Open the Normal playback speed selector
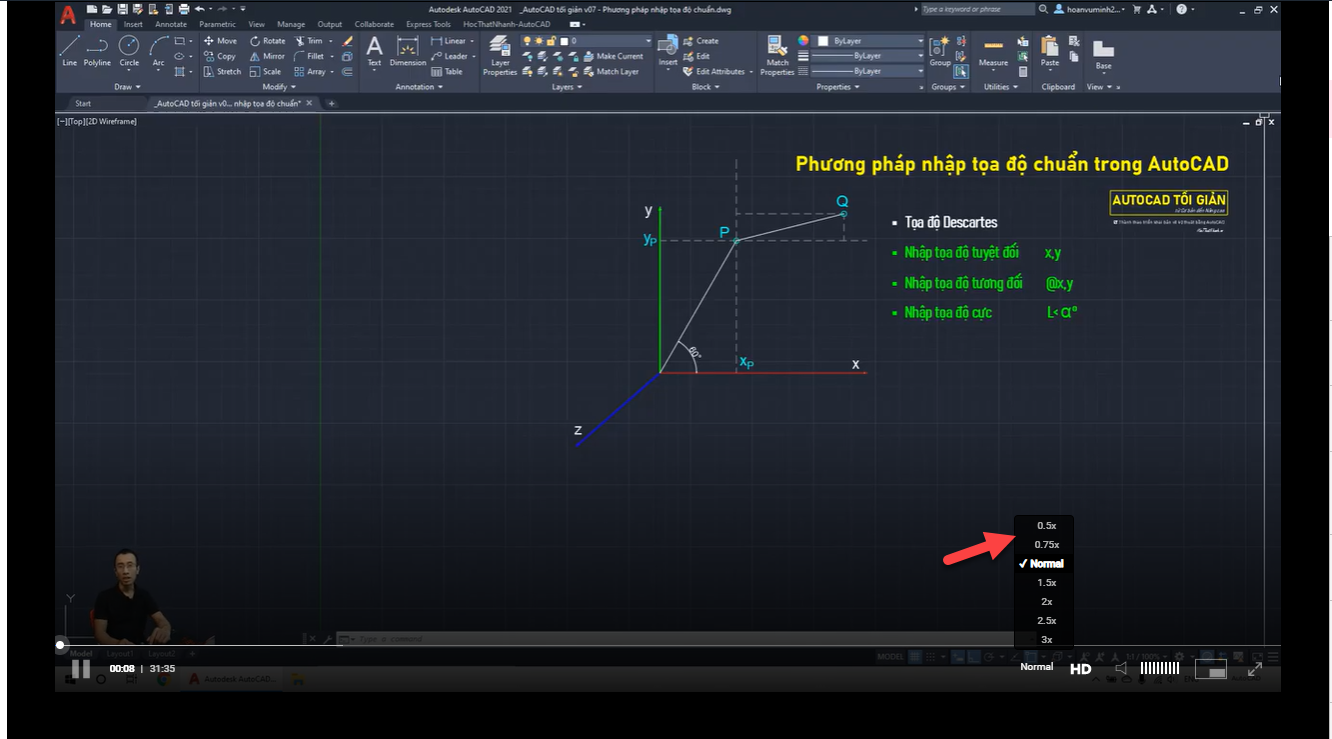The height and width of the screenshot is (739, 1332). click(x=1036, y=667)
